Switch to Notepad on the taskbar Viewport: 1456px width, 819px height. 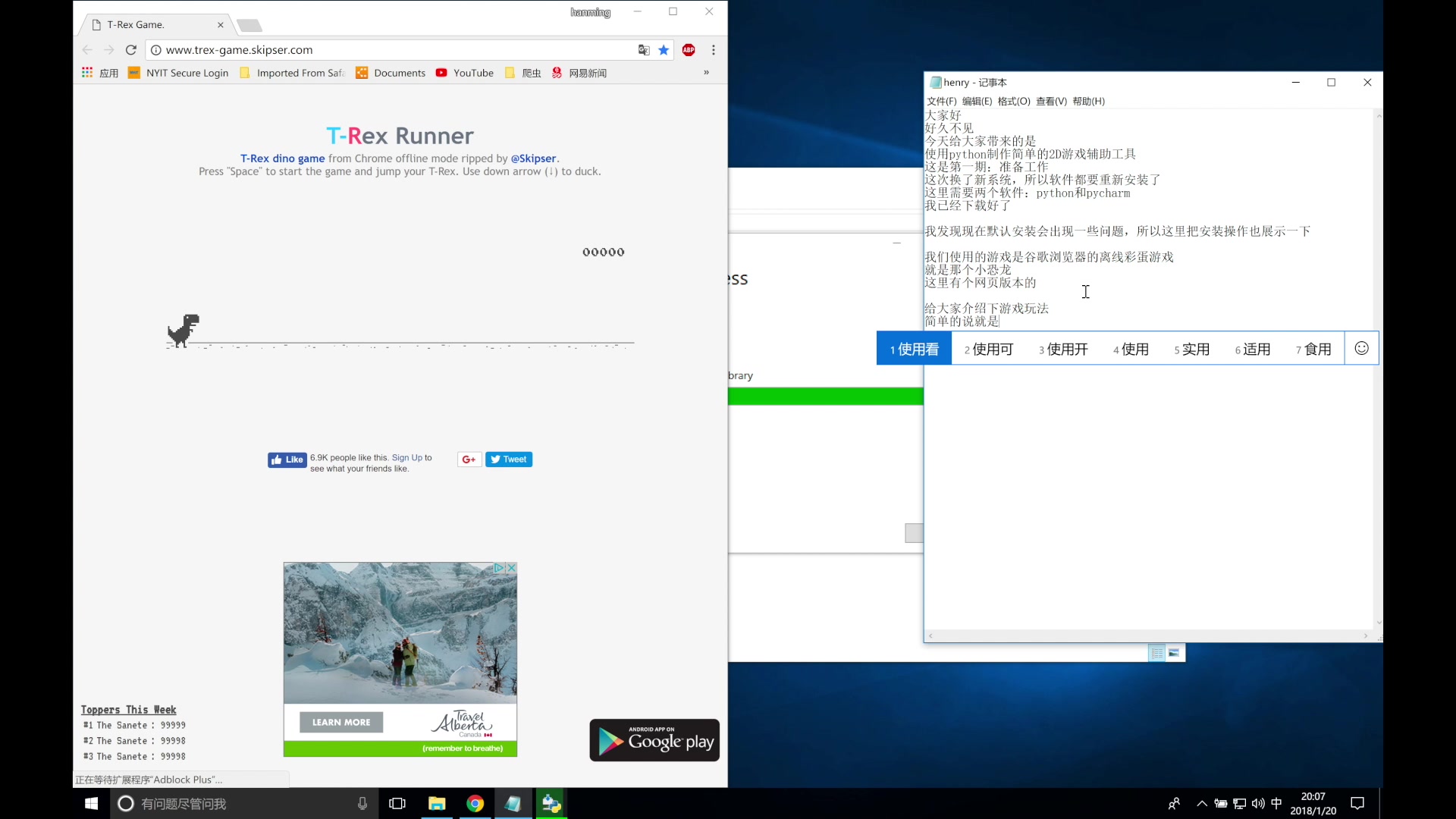[x=513, y=803]
